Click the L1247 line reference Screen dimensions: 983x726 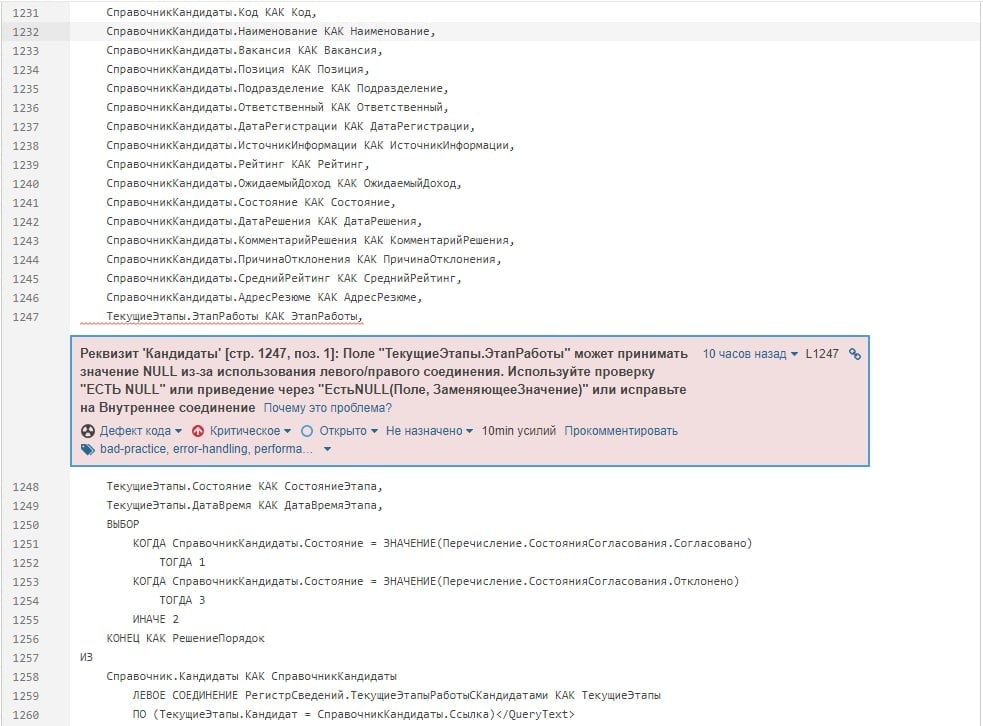(822, 354)
